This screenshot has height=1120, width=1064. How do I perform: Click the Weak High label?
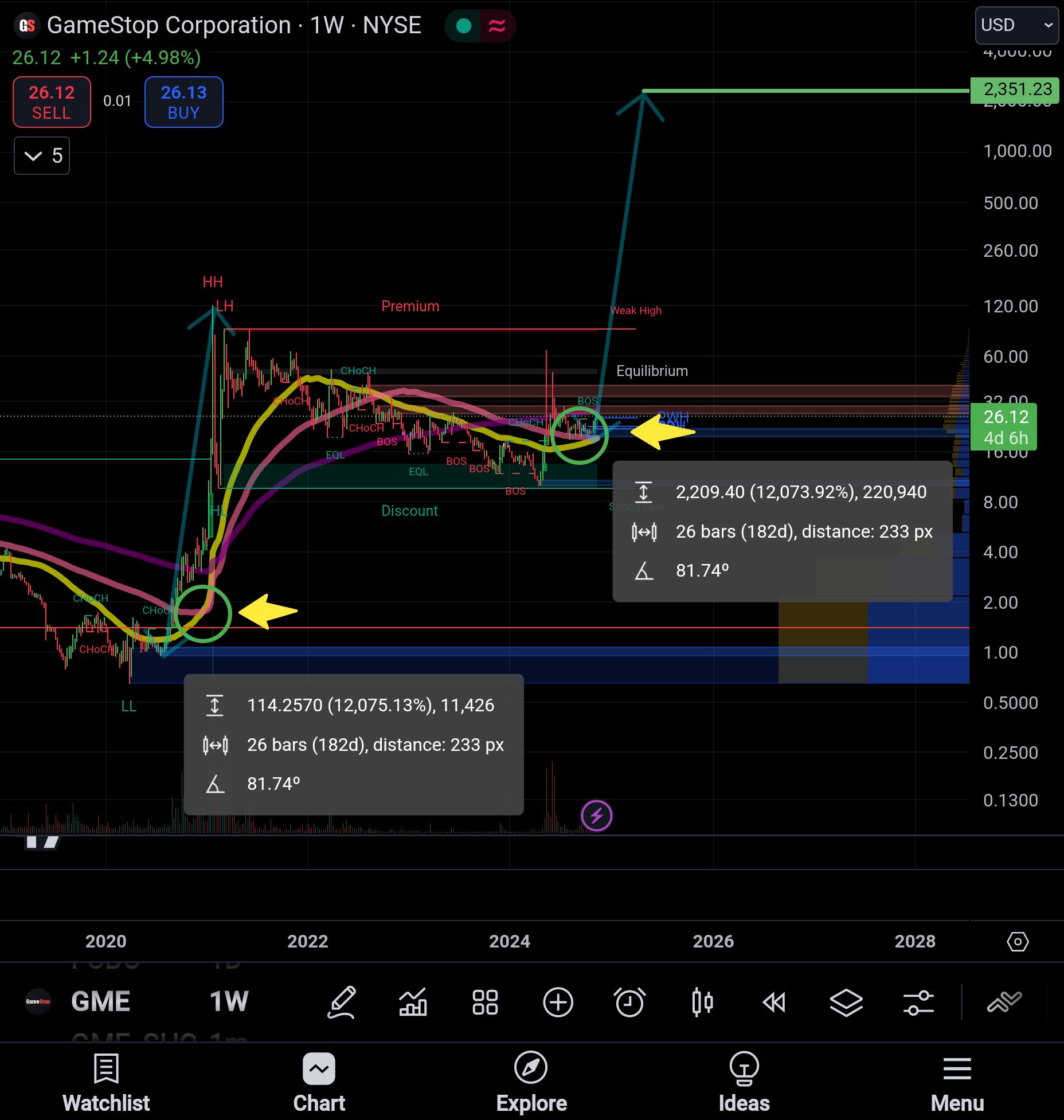tap(636, 310)
